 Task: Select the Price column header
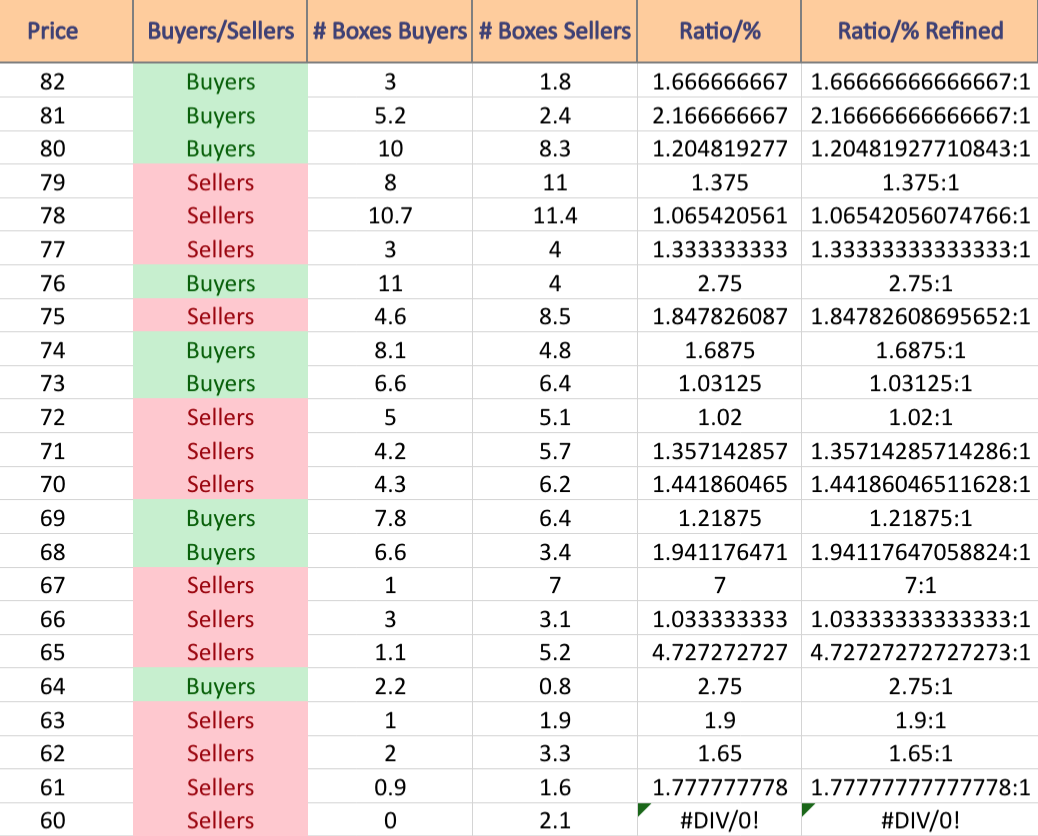[x=66, y=31]
